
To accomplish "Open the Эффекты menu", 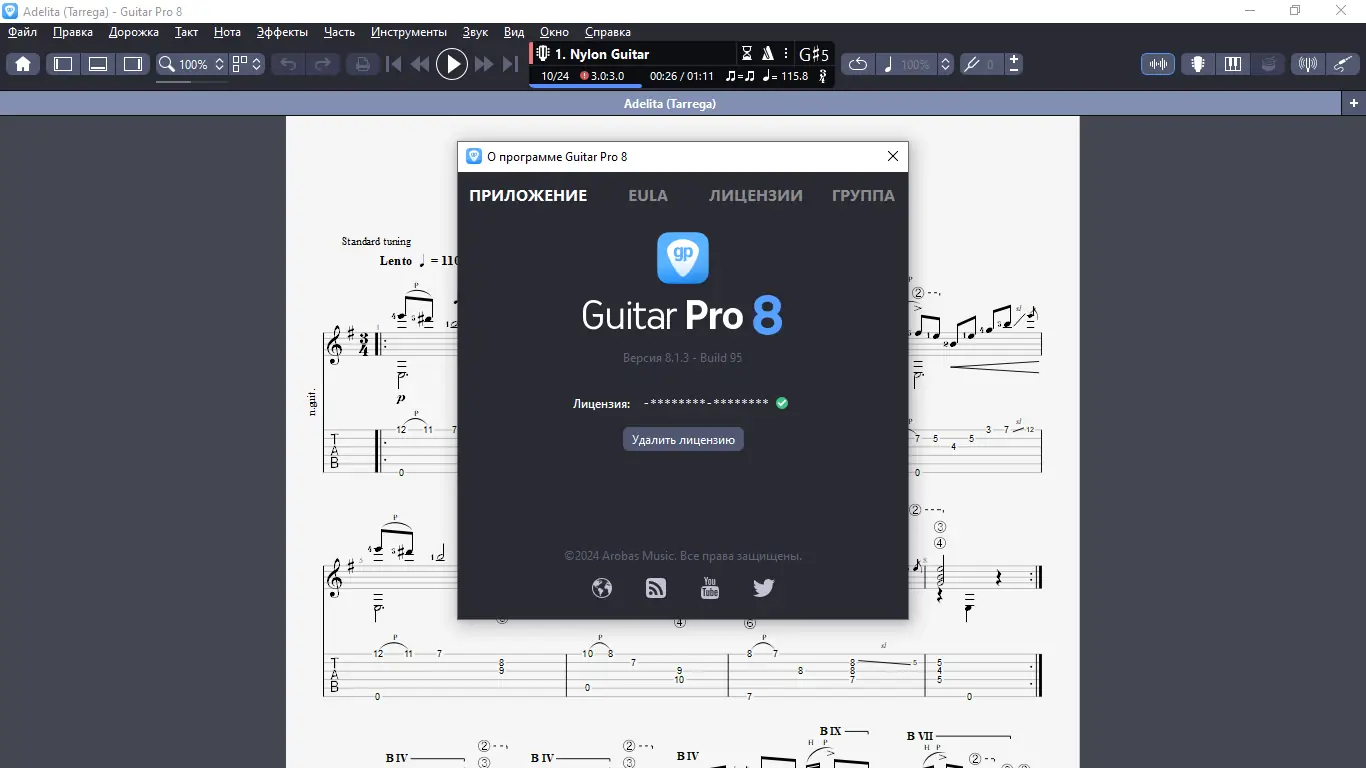I will [x=283, y=32].
